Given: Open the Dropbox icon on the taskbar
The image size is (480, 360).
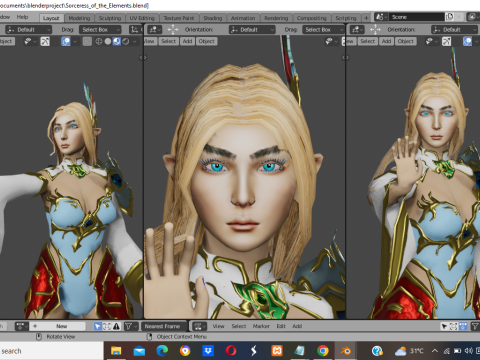Looking at the screenshot, I should click(208, 351).
